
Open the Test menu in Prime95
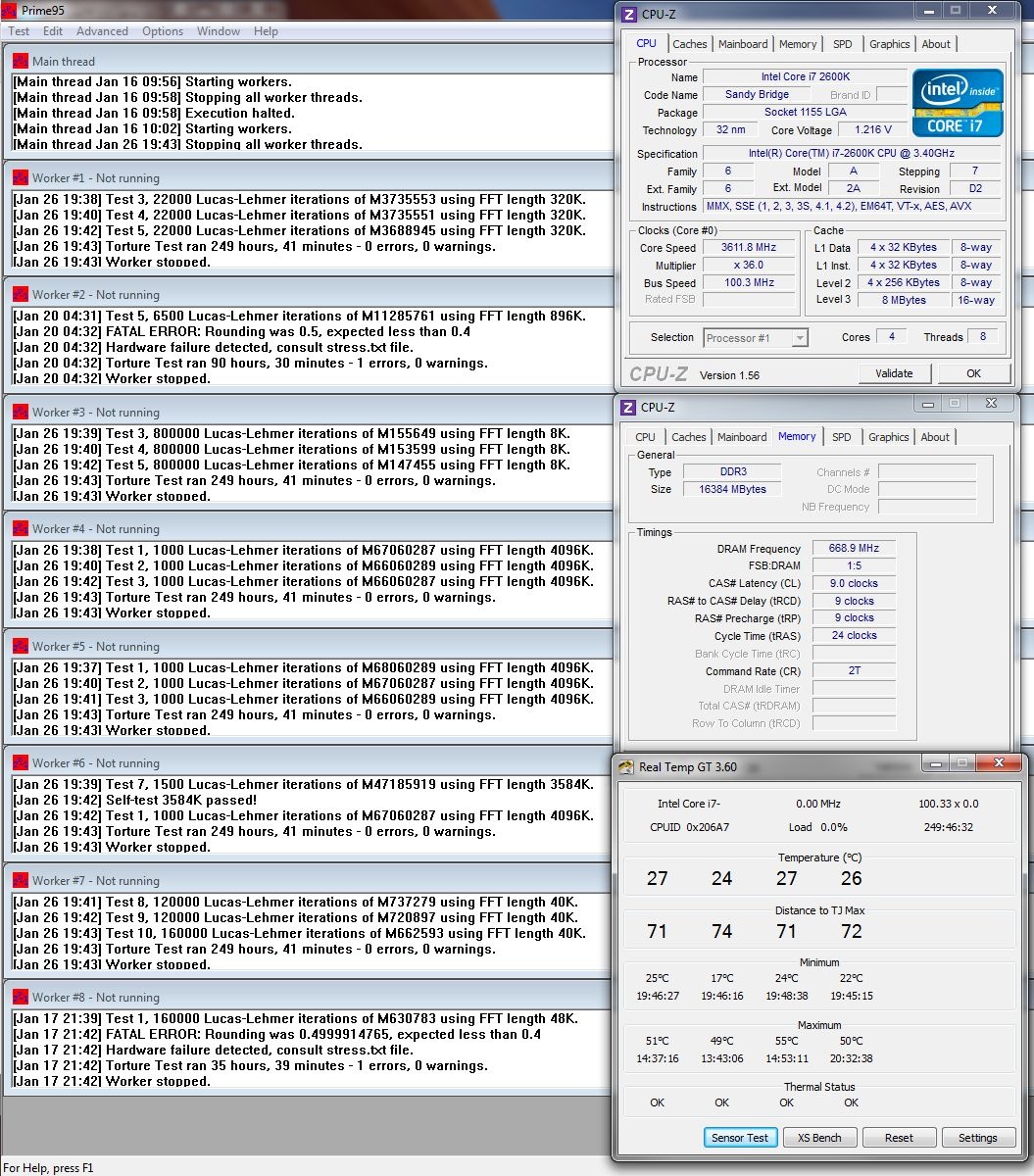tap(19, 31)
